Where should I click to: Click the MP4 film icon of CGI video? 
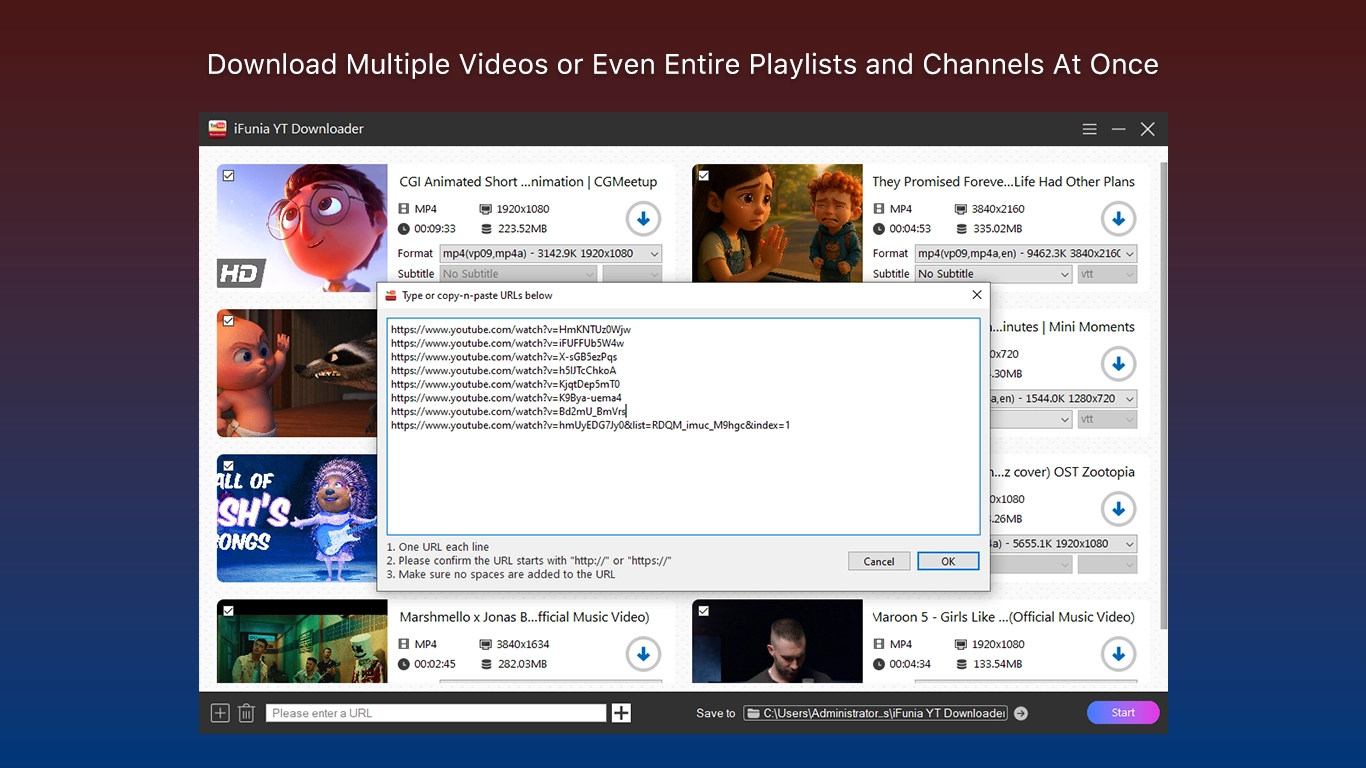point(404,209)
